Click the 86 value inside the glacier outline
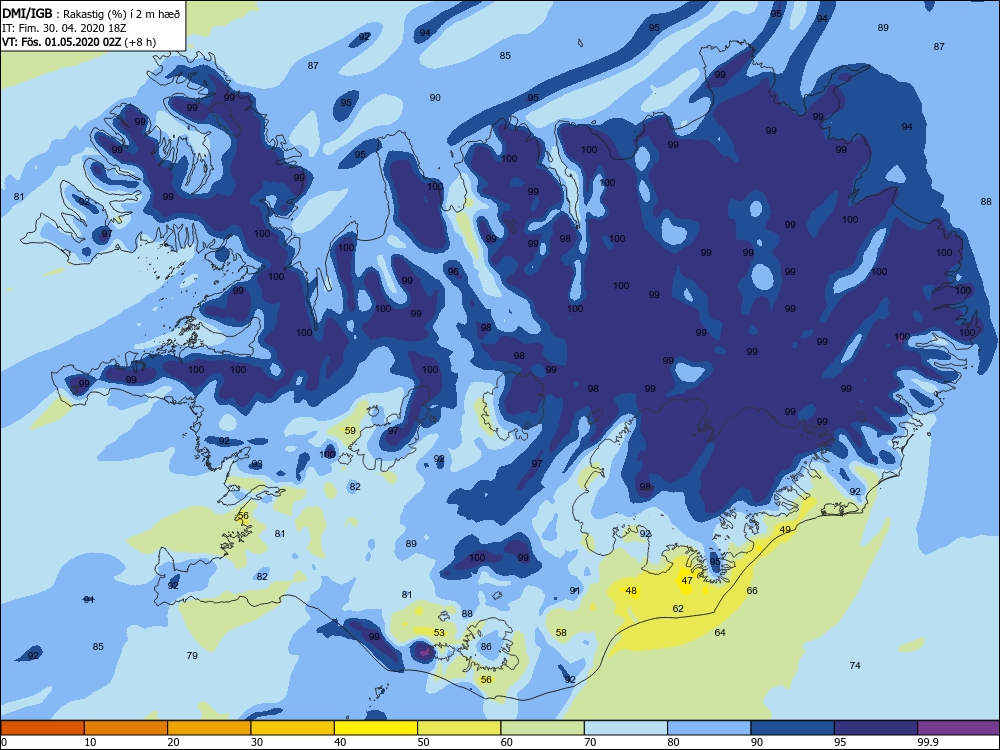 [x=486, y=647]
